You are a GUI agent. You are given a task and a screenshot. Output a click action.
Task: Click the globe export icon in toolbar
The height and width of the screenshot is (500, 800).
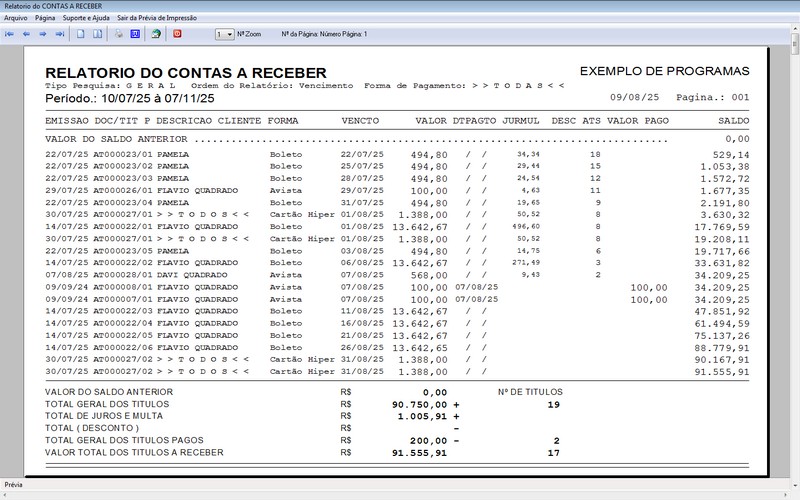156,34
